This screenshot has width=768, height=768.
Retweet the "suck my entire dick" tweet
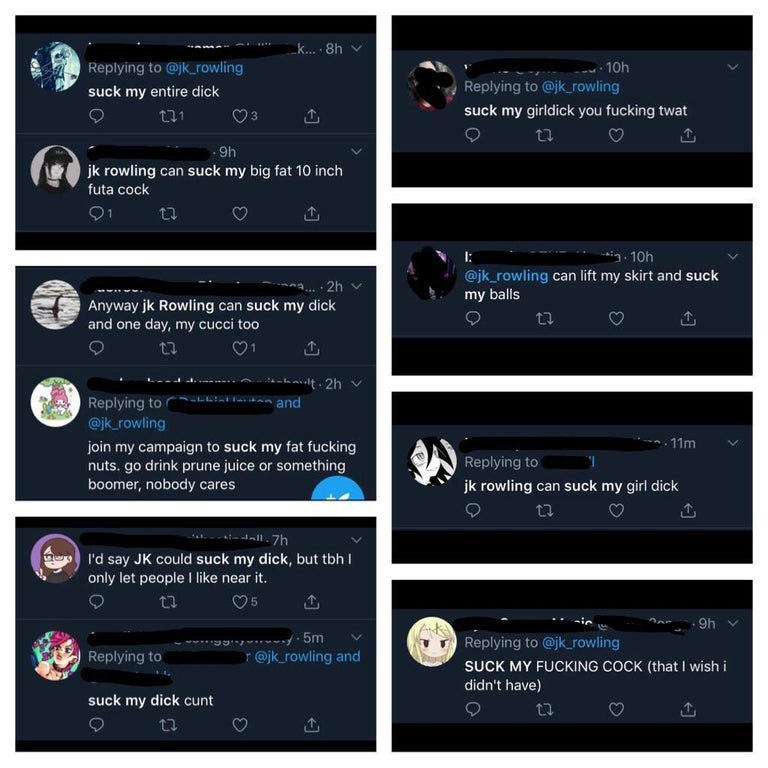[x=168, y=116]
